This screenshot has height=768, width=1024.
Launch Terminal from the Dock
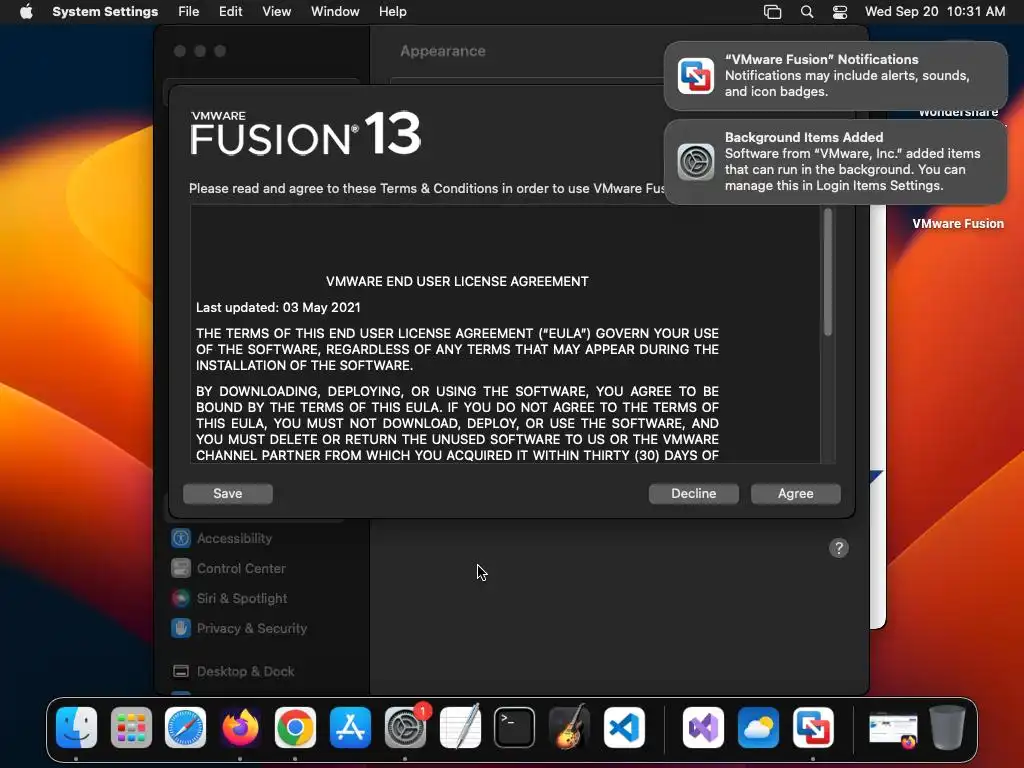point(515,728)
